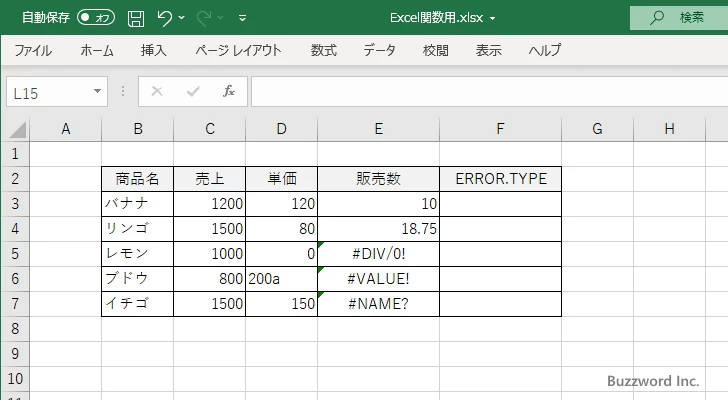Expand the Name Box dropdown
Image resolution: width=728 pixels, height=400 pixels.
[x=98, y=92]
